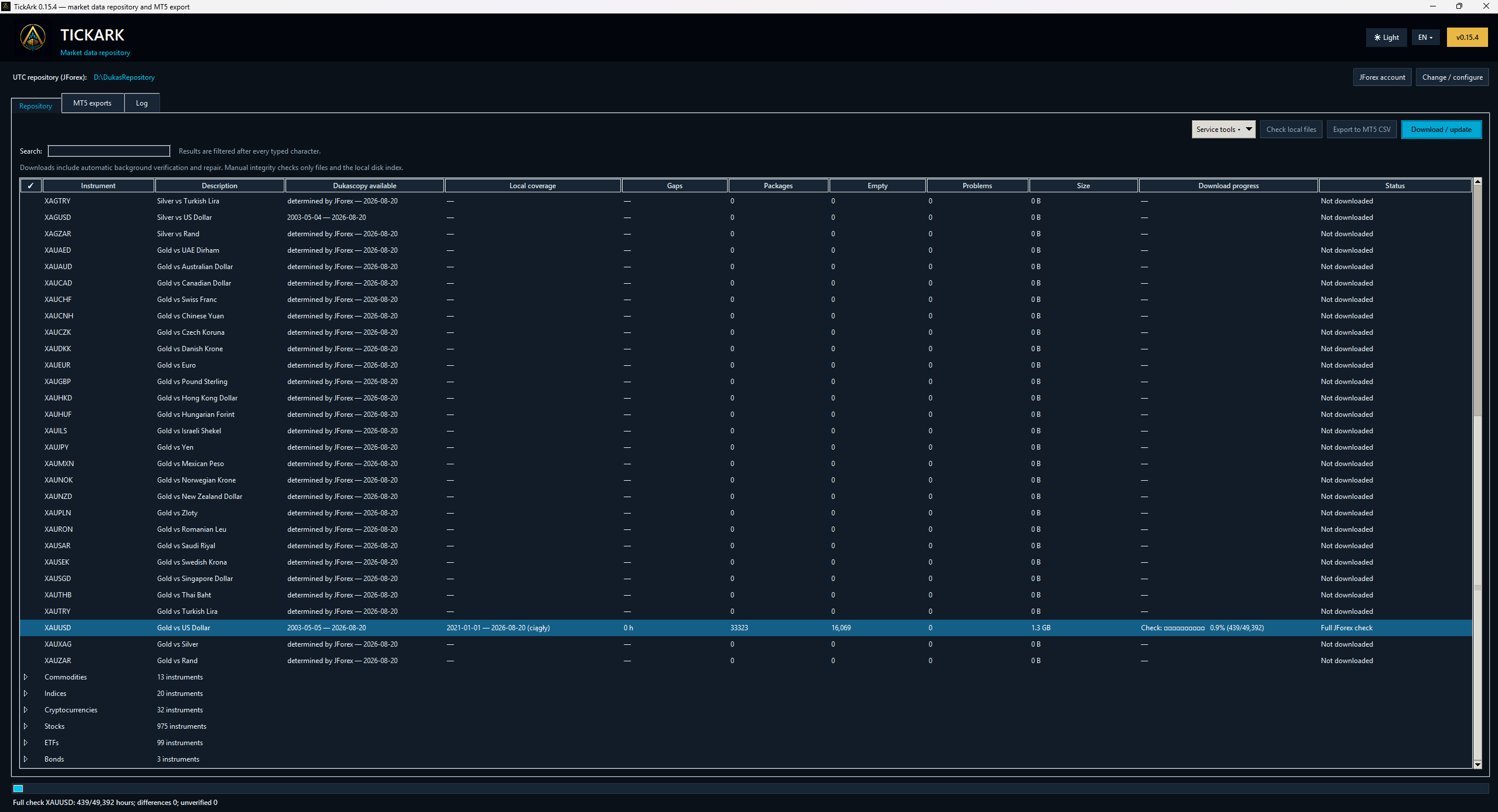Click the Full check XAUUSD status bar text
This screenshot has width=1498, height=812.
pyautogui.click(x=115, y=803)
